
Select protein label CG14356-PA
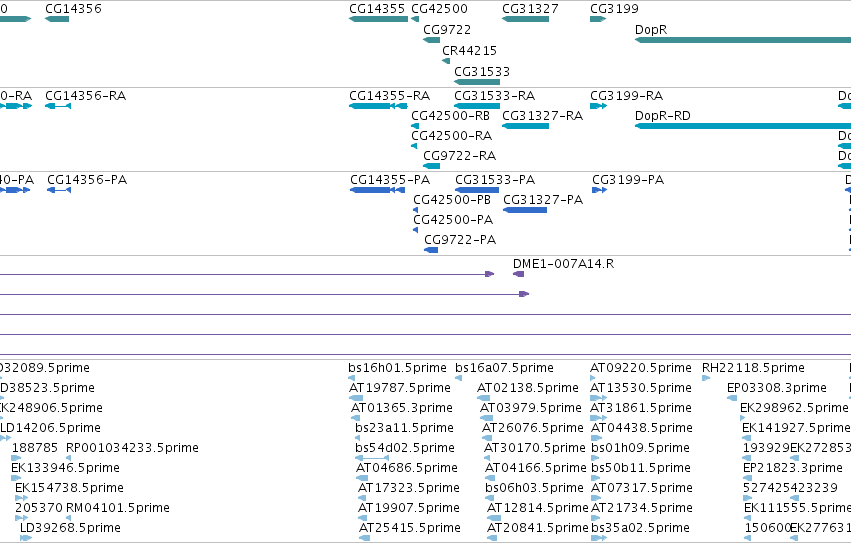coord(87,180)
